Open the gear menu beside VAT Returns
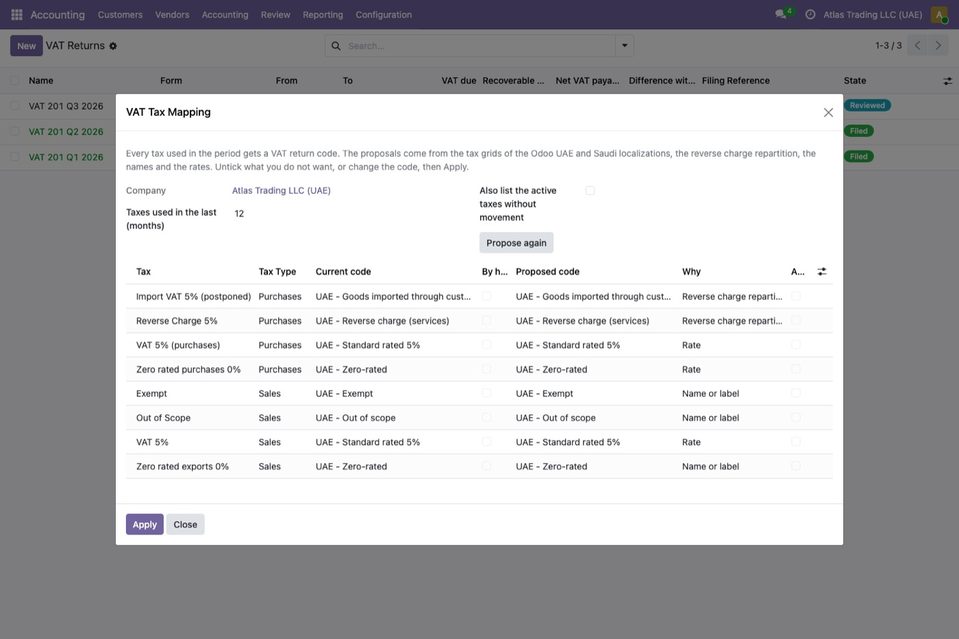Screen dimensions: 959x639 (113, 46)
